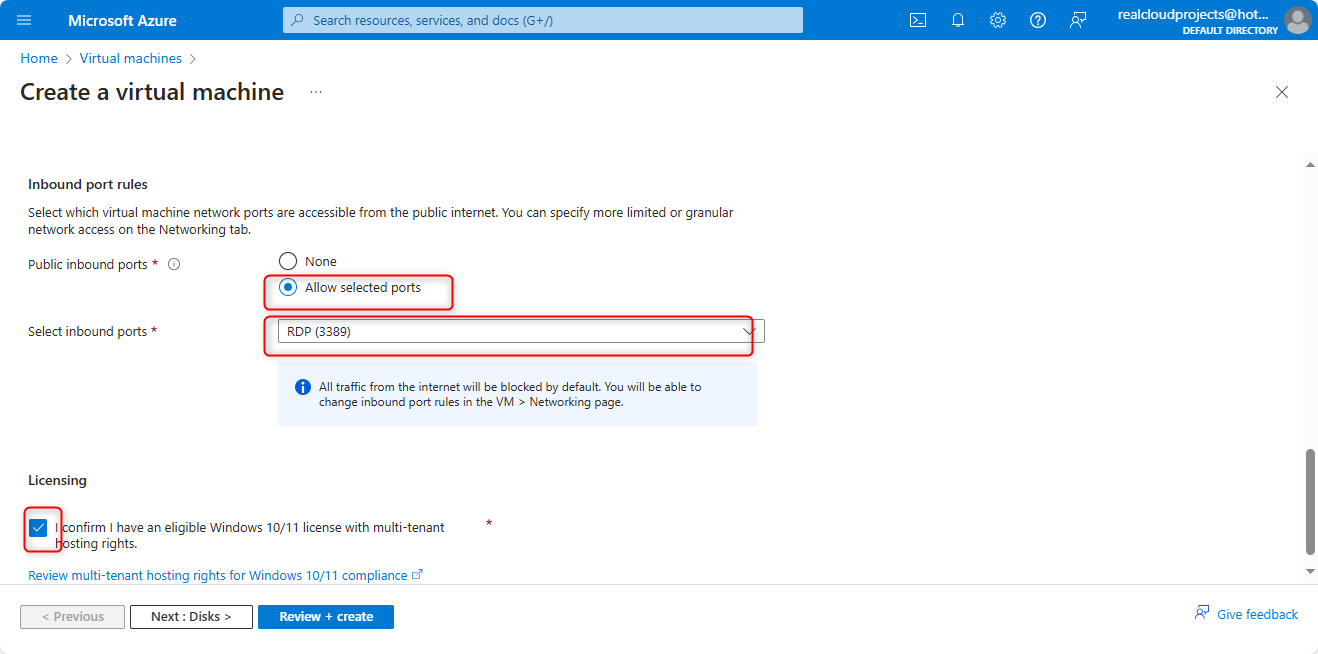
Task: Click Review + create button
Action: click(x=325, y=617)
